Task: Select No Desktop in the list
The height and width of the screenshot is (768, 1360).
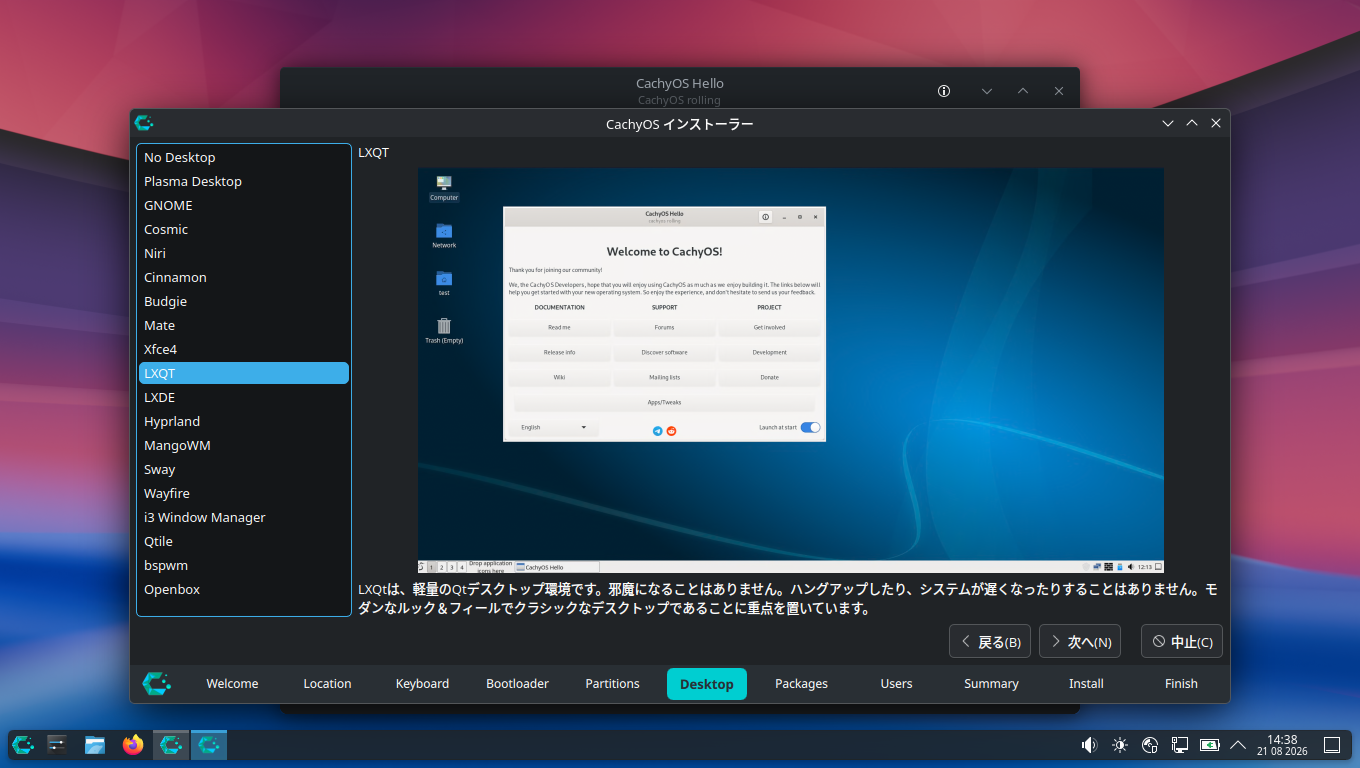Action: [244, 157]
